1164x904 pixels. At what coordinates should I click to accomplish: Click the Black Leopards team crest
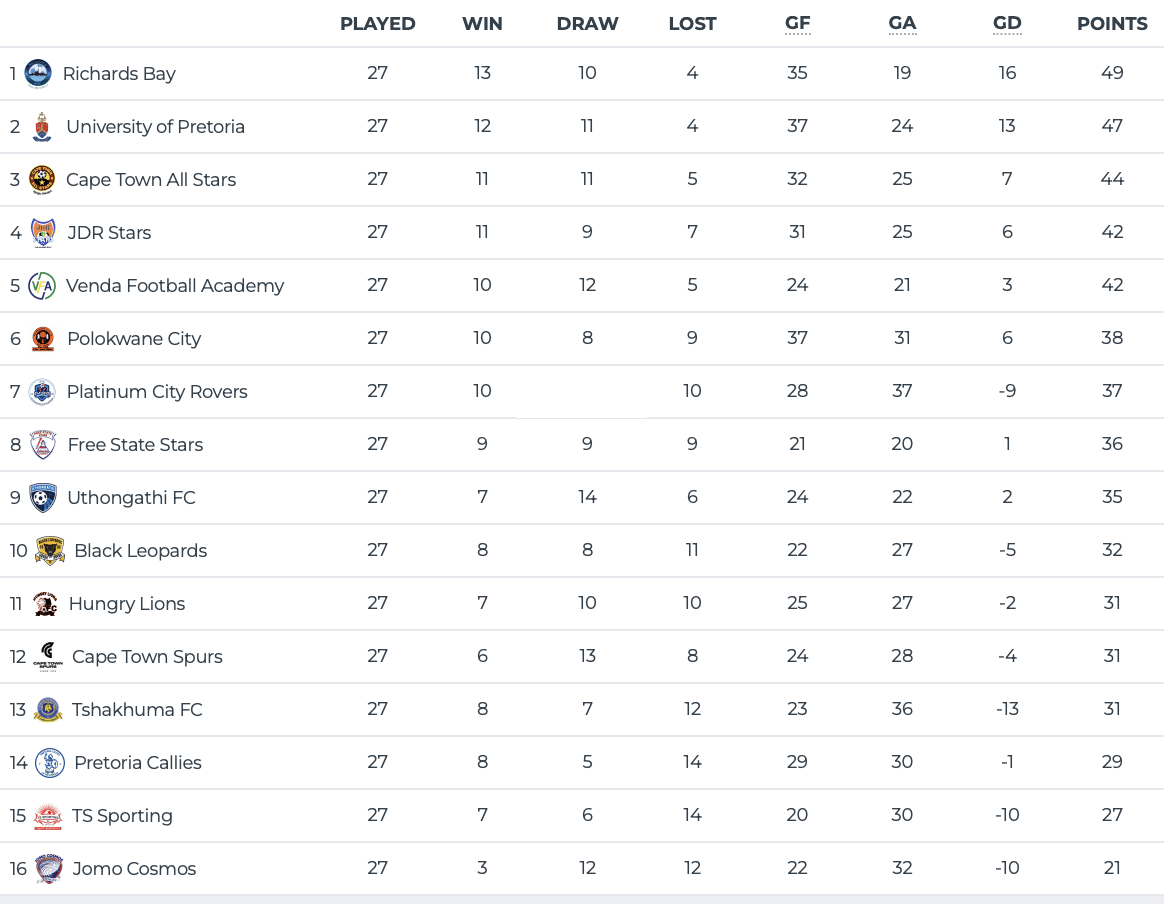pyautogui.click(x=50, y=551)
